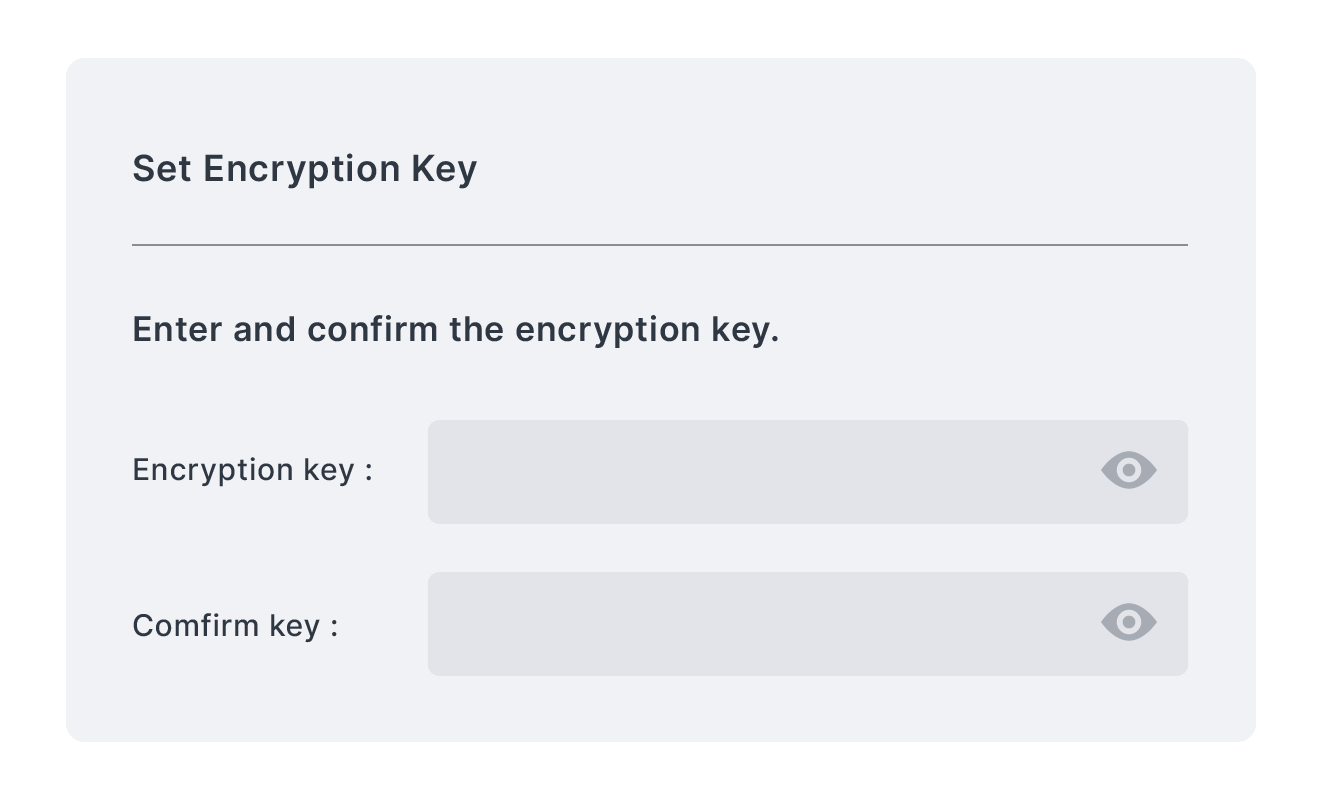This screenshot has height=800, width=1320.
Task: Place the cursor in the upper password box
Action: click(700, 471)
